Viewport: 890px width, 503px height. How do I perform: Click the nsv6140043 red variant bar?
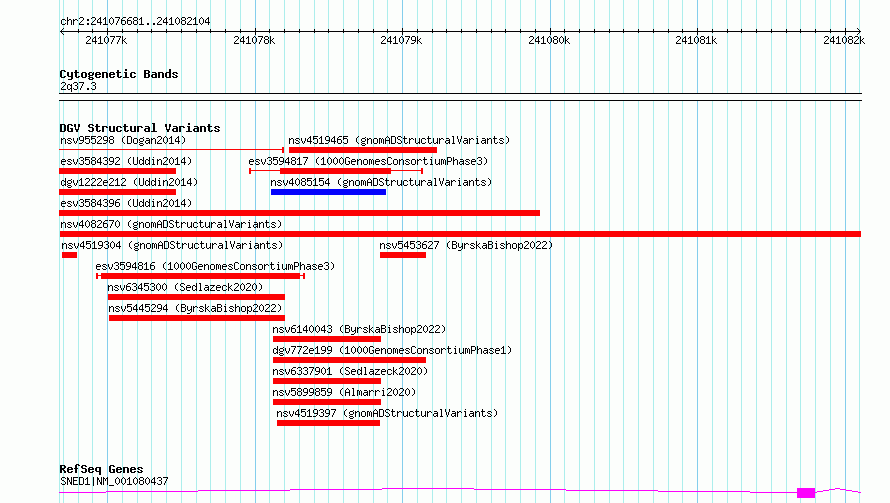[x=327, y=339]
